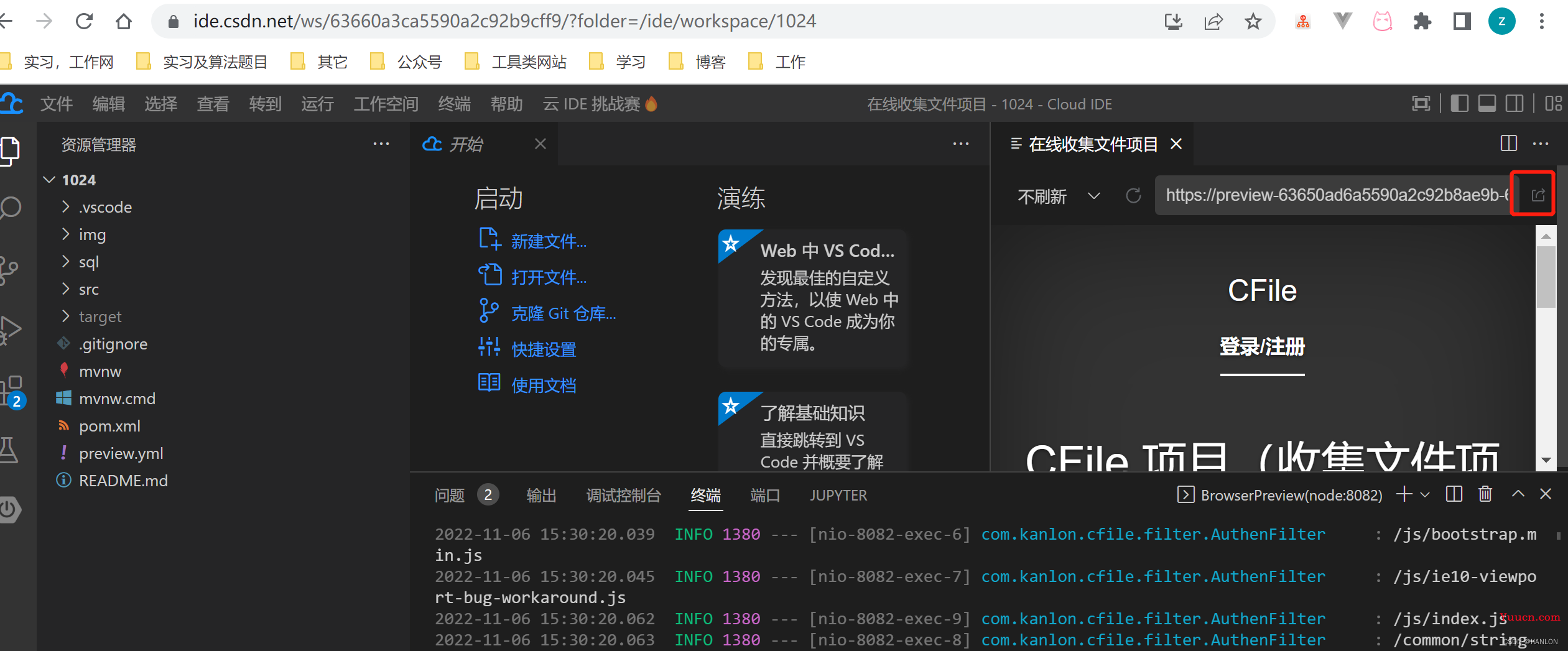Open the Chrome extensions puzzle menu

[1422, 22]
